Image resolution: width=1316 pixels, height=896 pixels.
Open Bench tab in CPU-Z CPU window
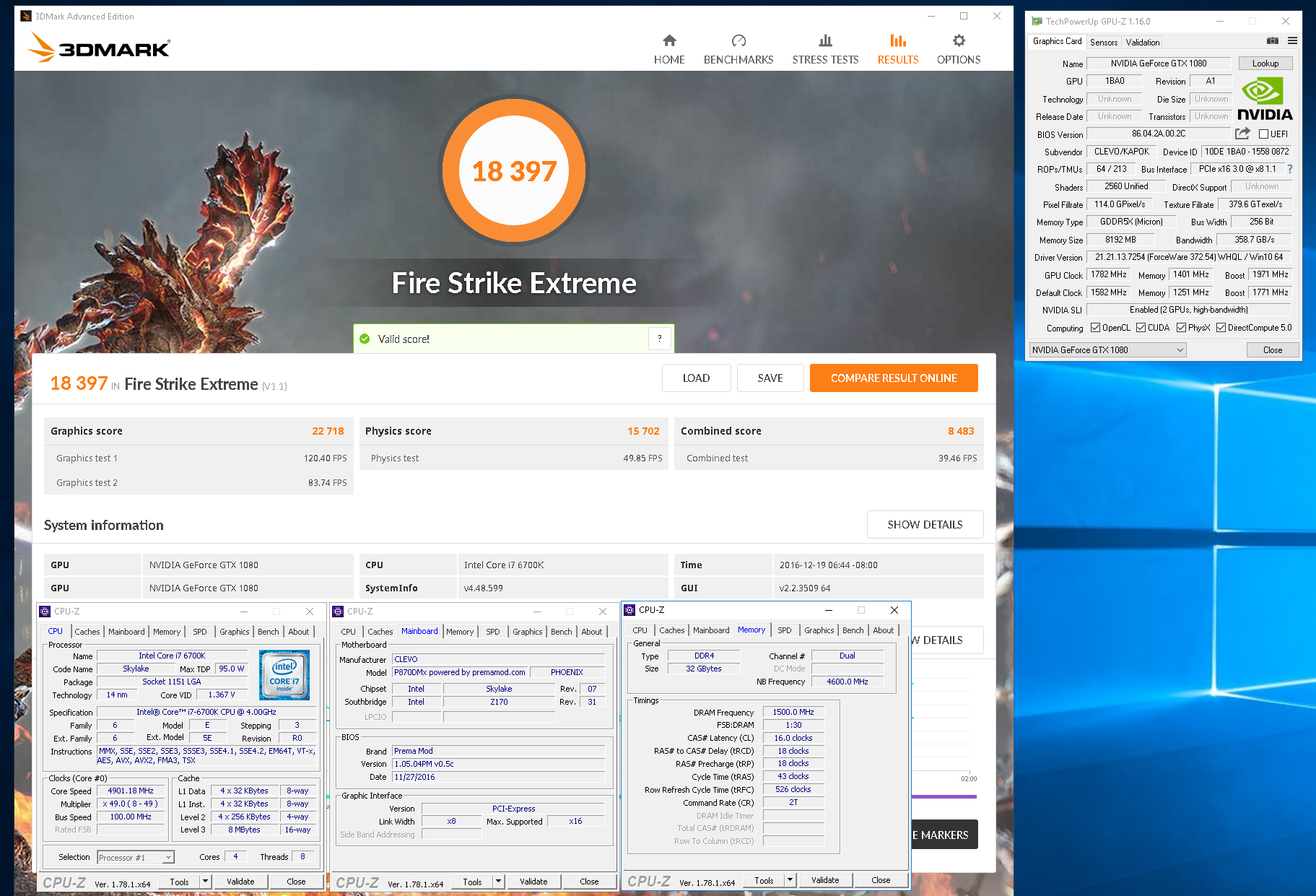[x=268, y=632]
